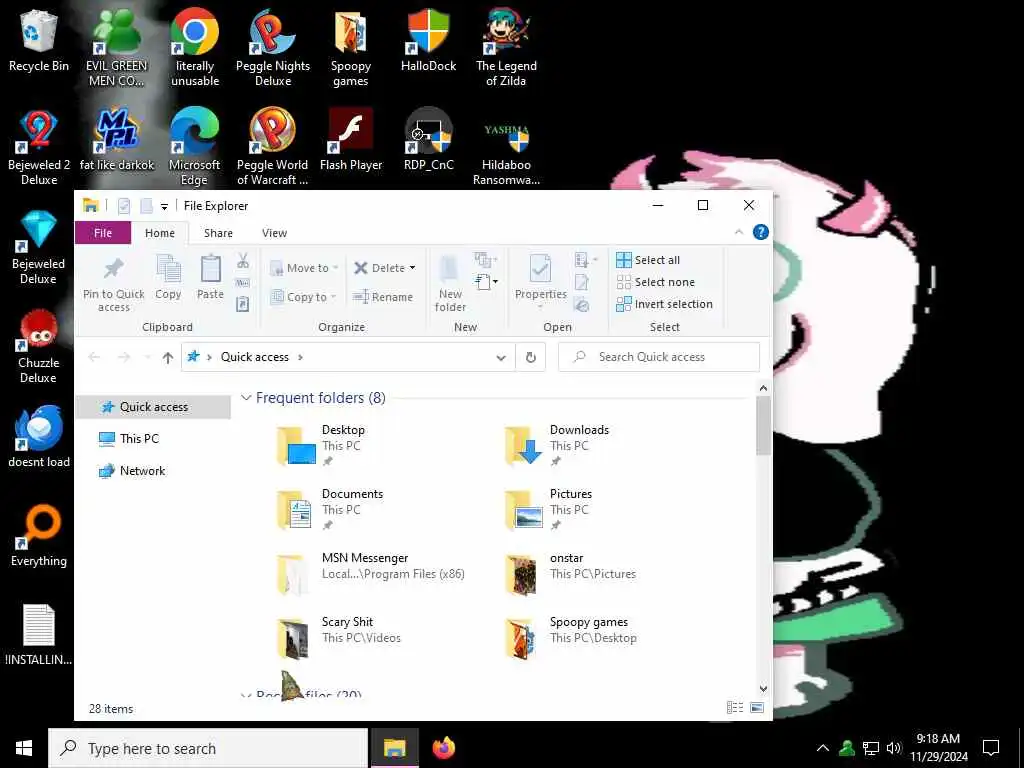
Task: Click Pin to Quick access ribbon button
Action: click(114, 285)
